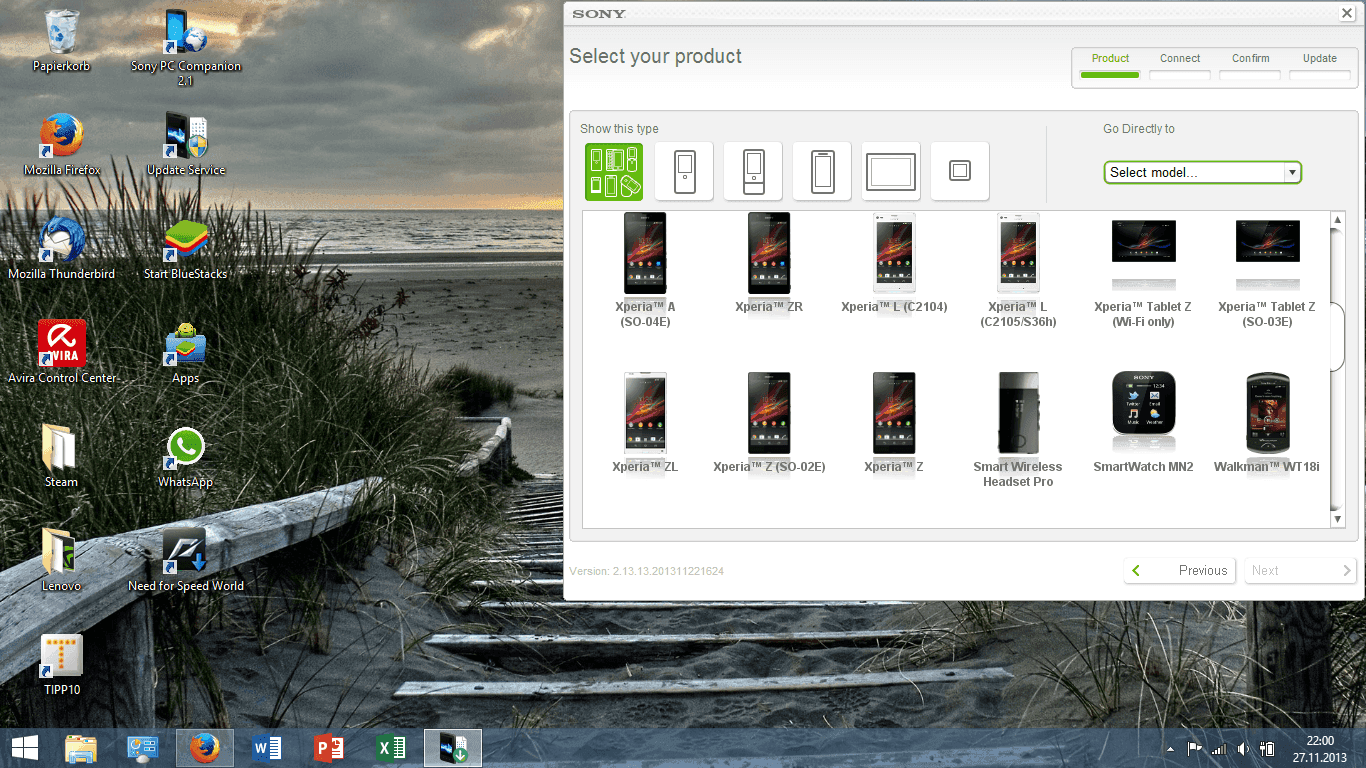Click the Confirm step tab
Image resolution: width=1366 pixels, height=768 pixels.
pyautogui.click(x=1250, y=66)
